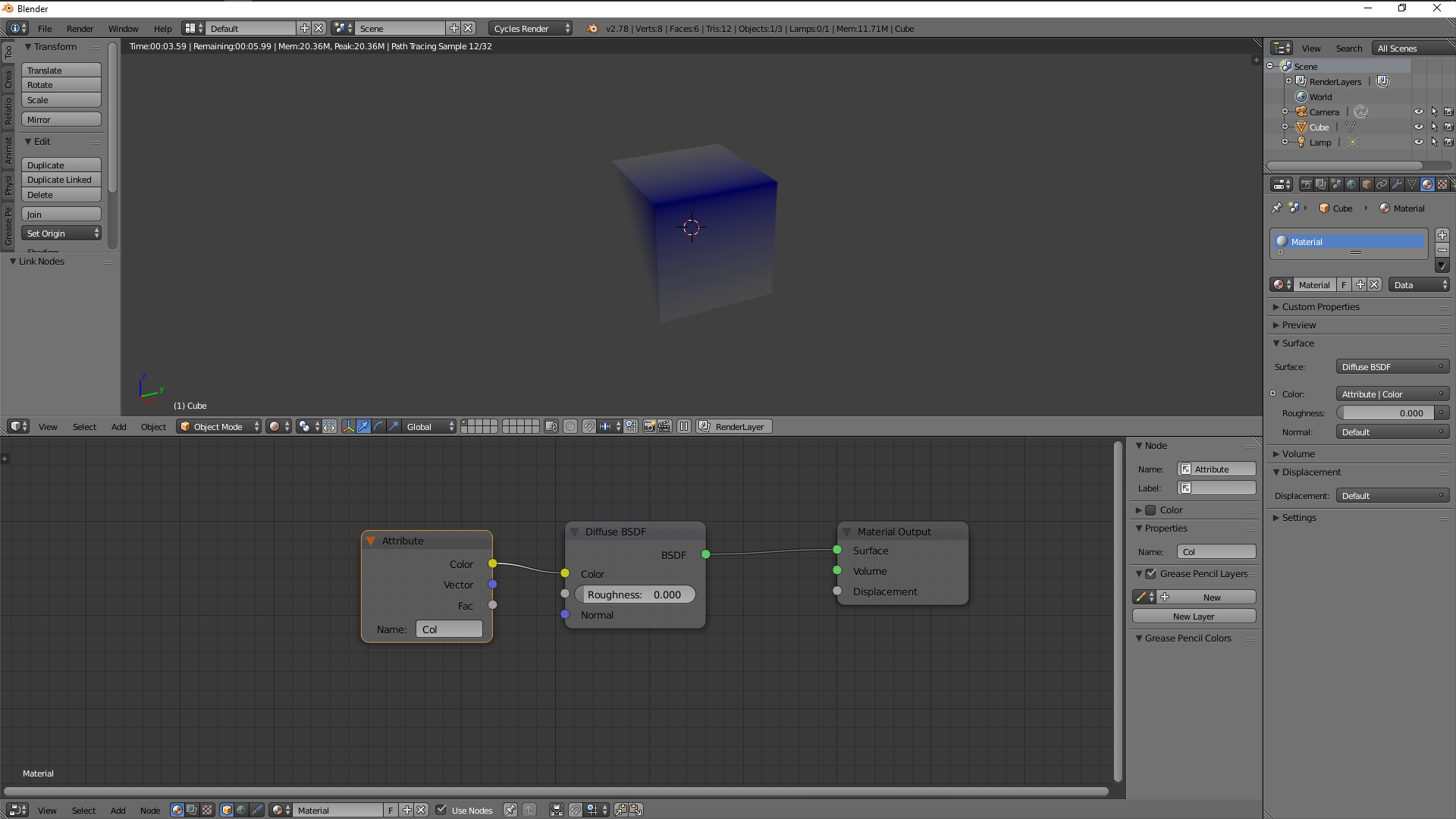Open the Render Layers properties tab
This screenshot has width=1456, height=819.
click(x=1321, y=184)
